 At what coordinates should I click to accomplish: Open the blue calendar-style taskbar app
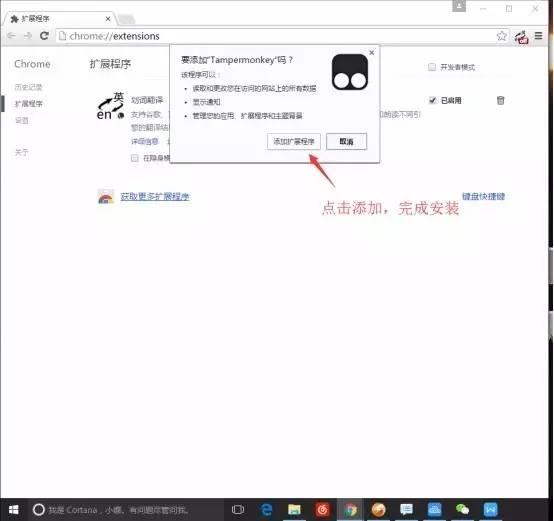pyautogui.click(x=434, y=510)
